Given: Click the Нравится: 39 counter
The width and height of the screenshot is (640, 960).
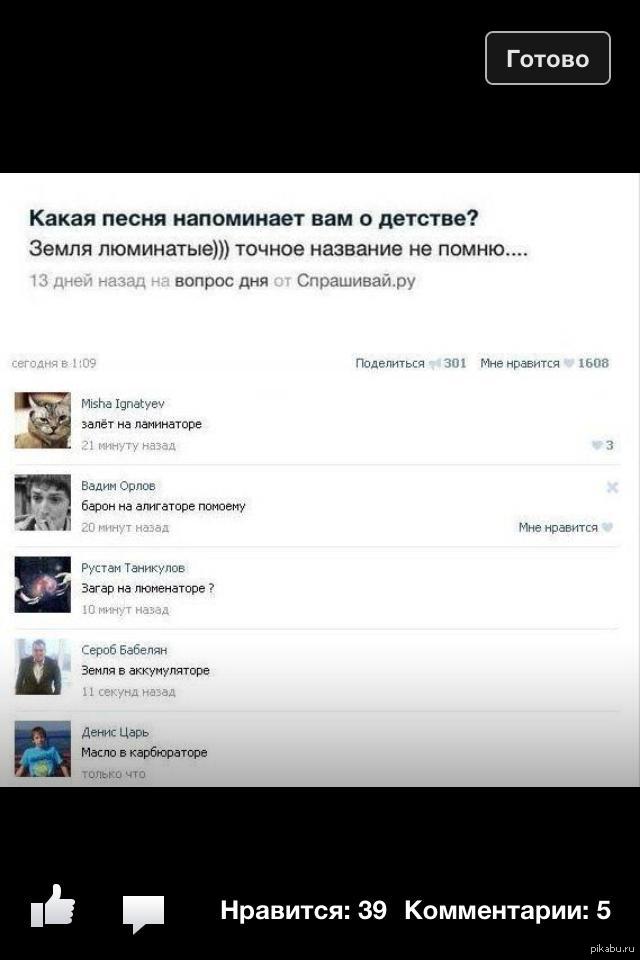Looking at the screenshot, I should pos(303,910).
